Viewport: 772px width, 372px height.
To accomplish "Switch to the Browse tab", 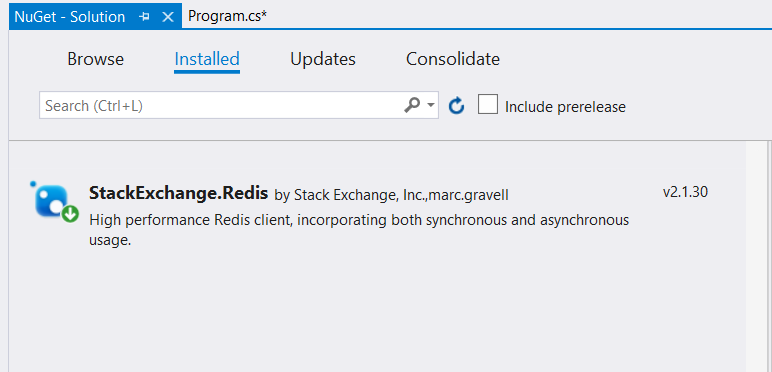I will (96, 59).
